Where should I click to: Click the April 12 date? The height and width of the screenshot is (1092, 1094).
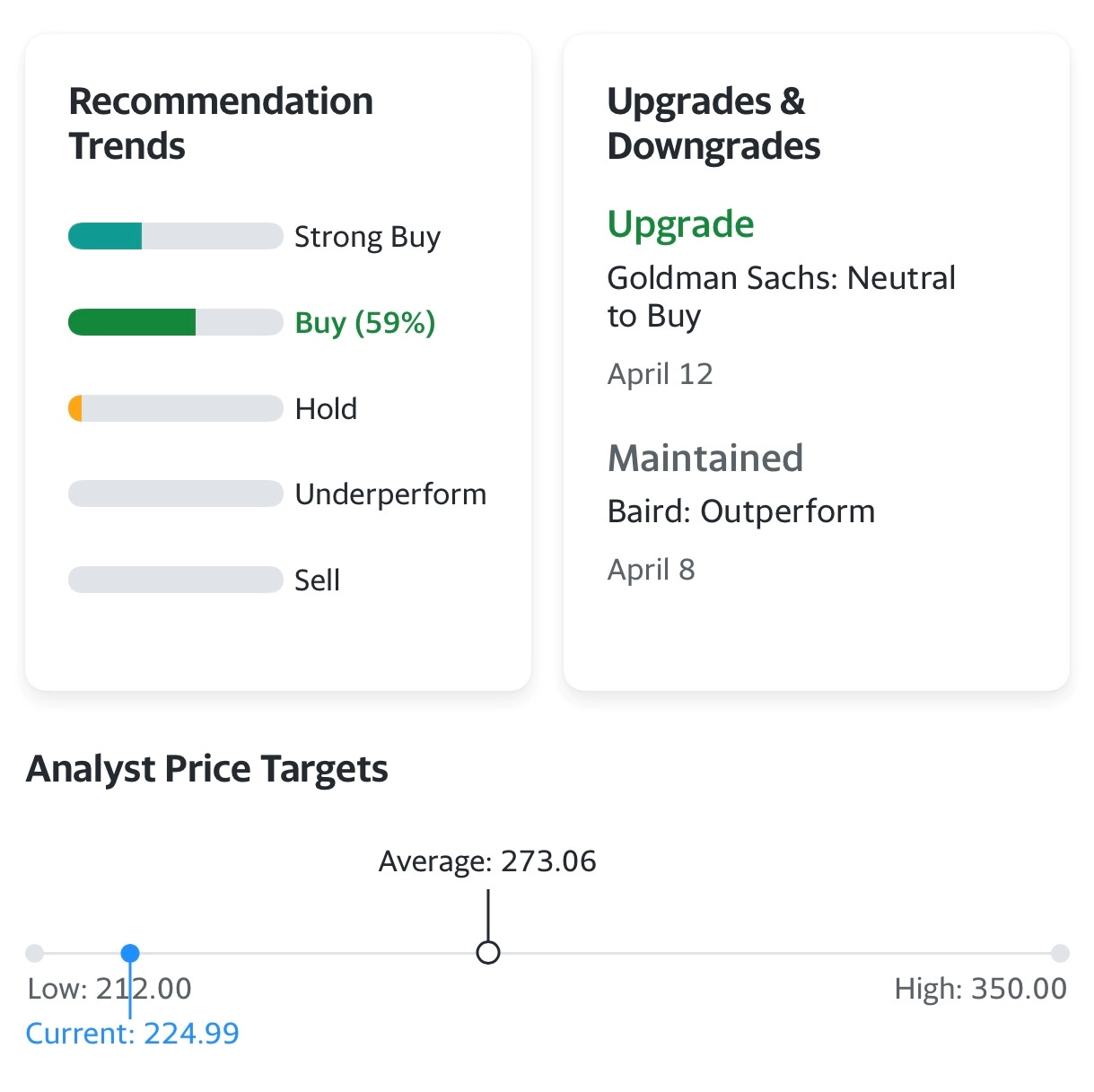[660, 373]
